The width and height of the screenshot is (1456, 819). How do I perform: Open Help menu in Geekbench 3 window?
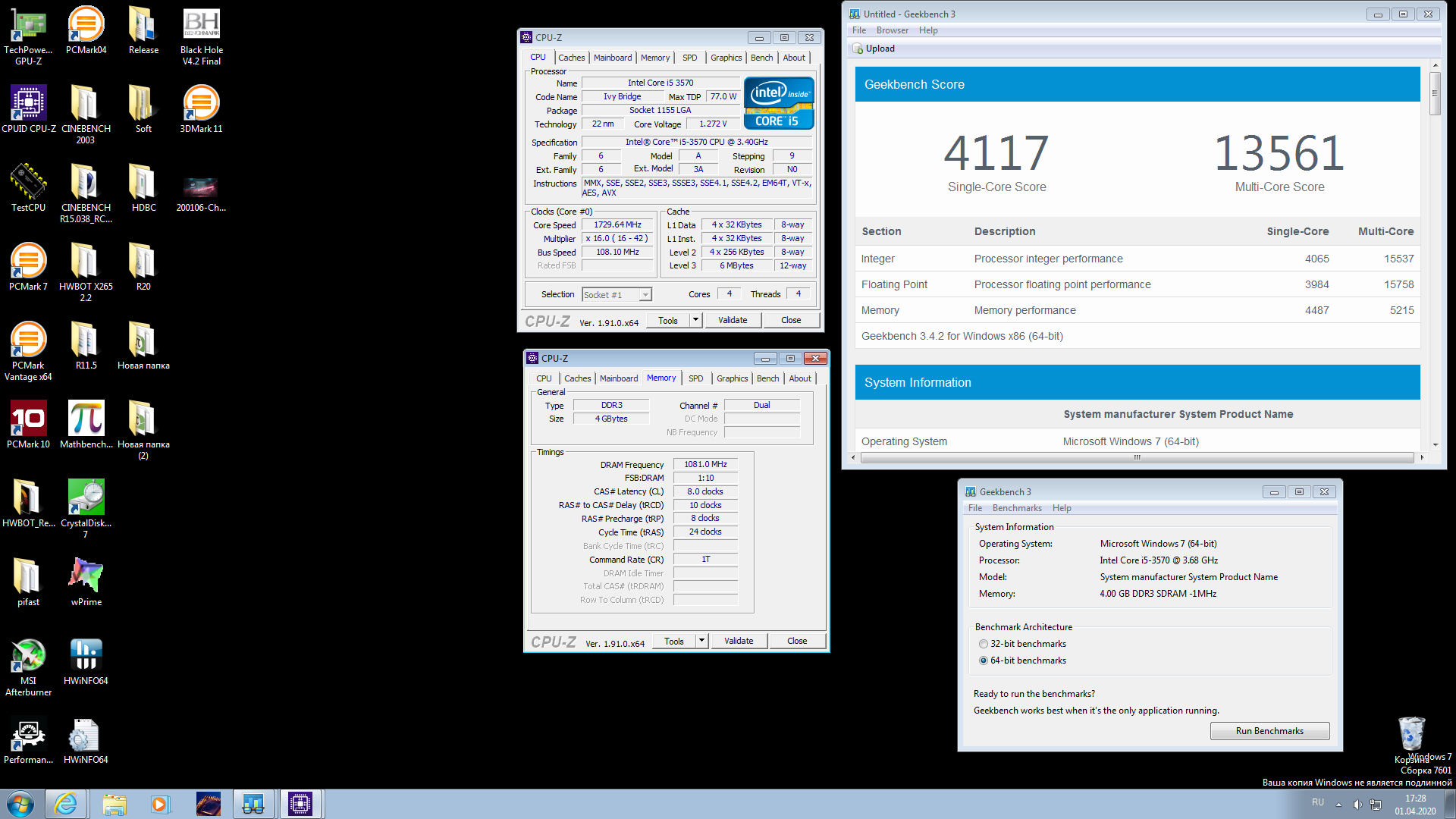pyautogui.click(x=1062, y=508)
